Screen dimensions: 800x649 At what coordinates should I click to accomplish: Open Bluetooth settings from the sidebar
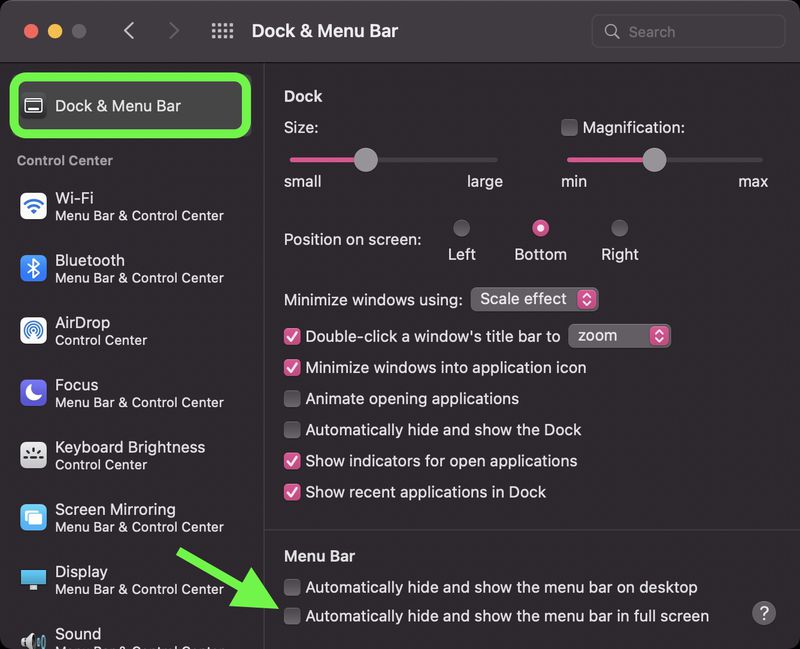coord(80,269)
